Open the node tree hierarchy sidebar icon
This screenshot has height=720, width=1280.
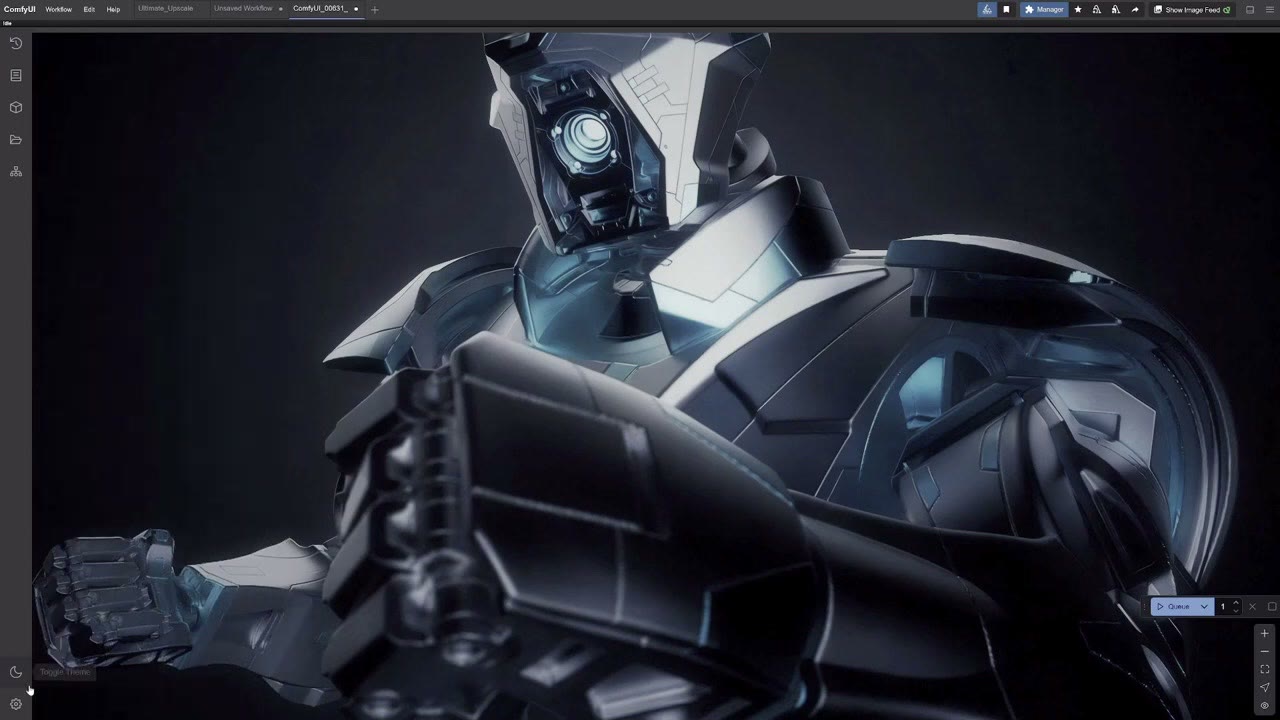coord(16,172)
